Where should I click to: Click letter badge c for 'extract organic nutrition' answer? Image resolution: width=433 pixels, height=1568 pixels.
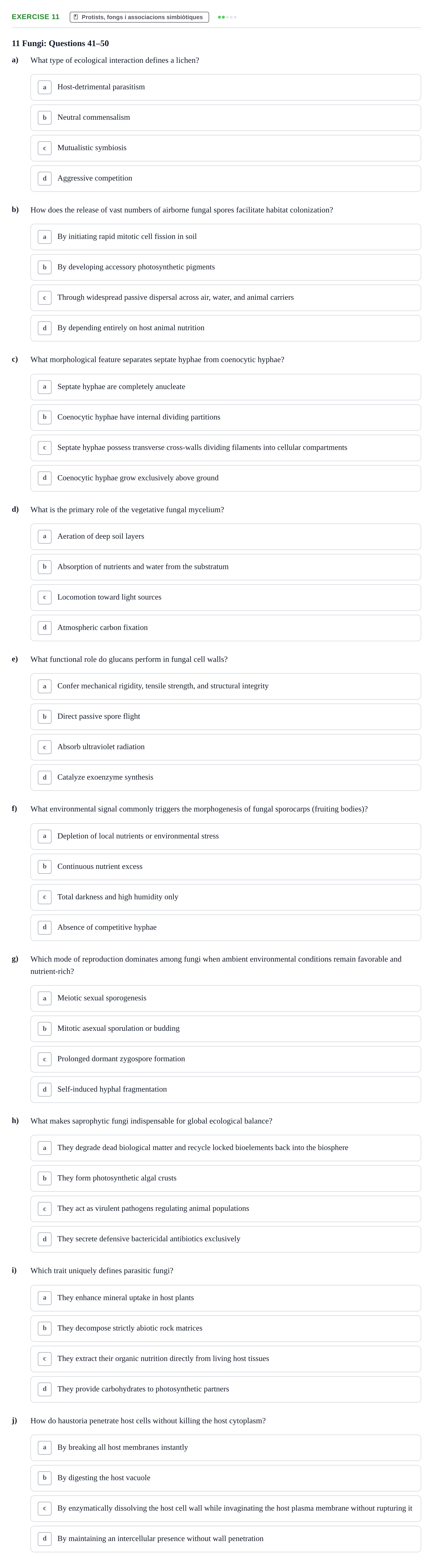44,1359
